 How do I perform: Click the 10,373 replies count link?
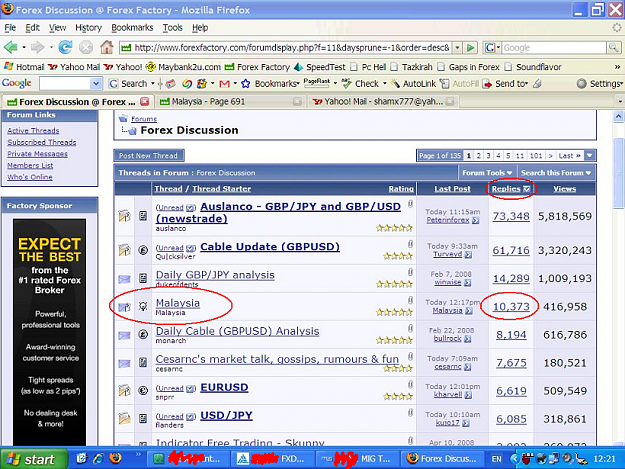click(x=511, y=306)
